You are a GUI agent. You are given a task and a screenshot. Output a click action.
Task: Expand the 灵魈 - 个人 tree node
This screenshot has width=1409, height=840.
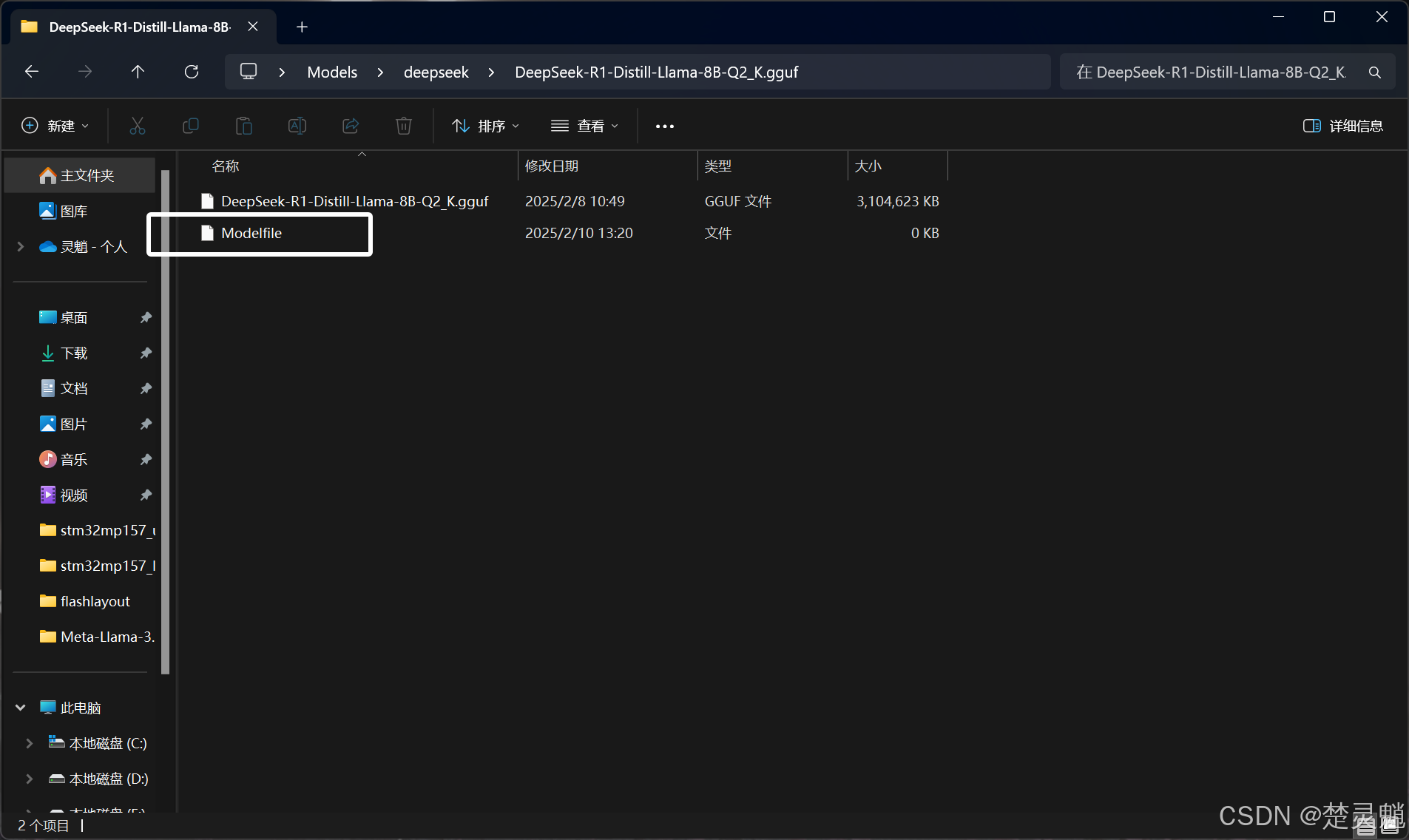[x=21, y=246]
